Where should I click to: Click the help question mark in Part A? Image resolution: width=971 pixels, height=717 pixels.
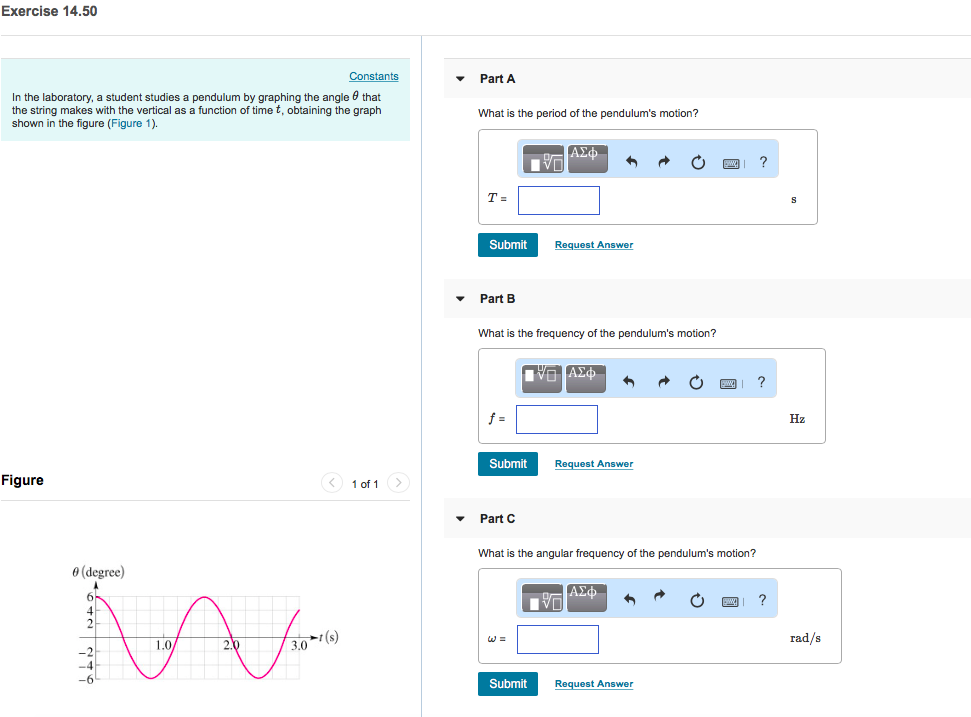click(x=763, y=160)
